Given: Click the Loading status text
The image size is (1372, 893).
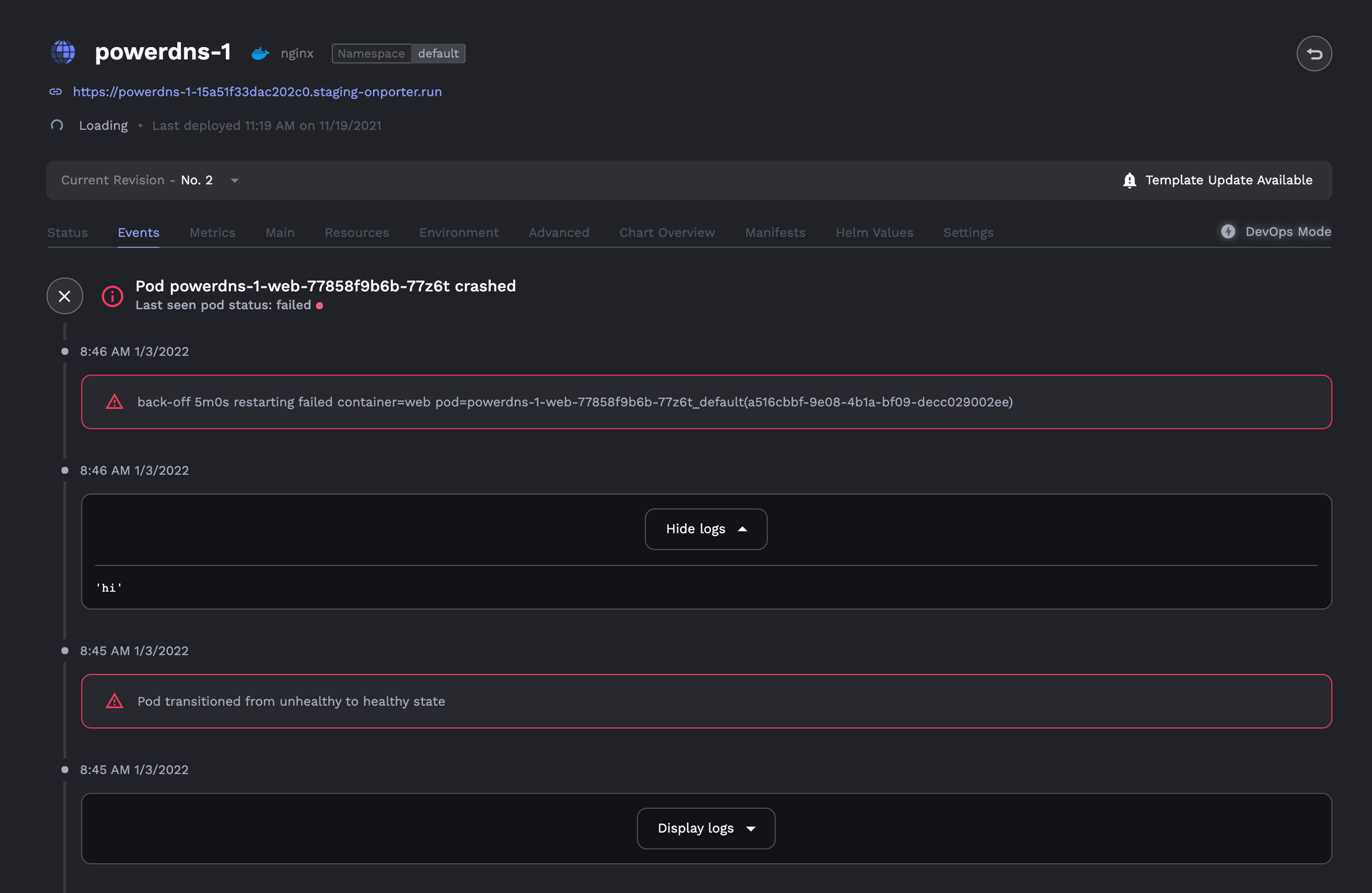Looking at the screenshot, I should (103, 126).
